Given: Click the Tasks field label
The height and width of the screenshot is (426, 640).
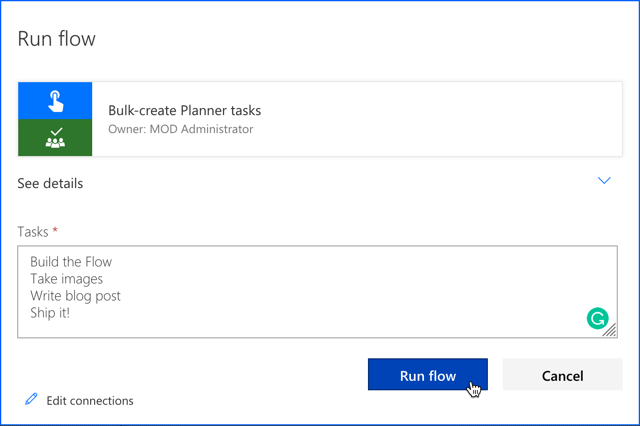Looking at the screenshot, I should tap(33, 232).
